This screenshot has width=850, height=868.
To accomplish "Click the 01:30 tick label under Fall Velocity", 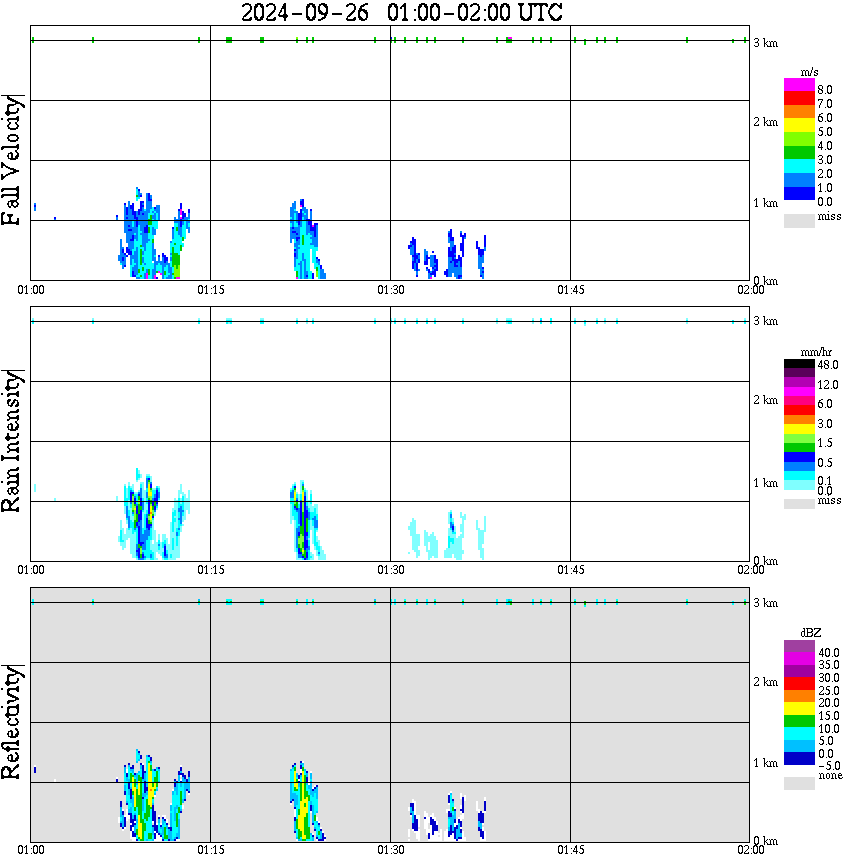I will (391, 290).
